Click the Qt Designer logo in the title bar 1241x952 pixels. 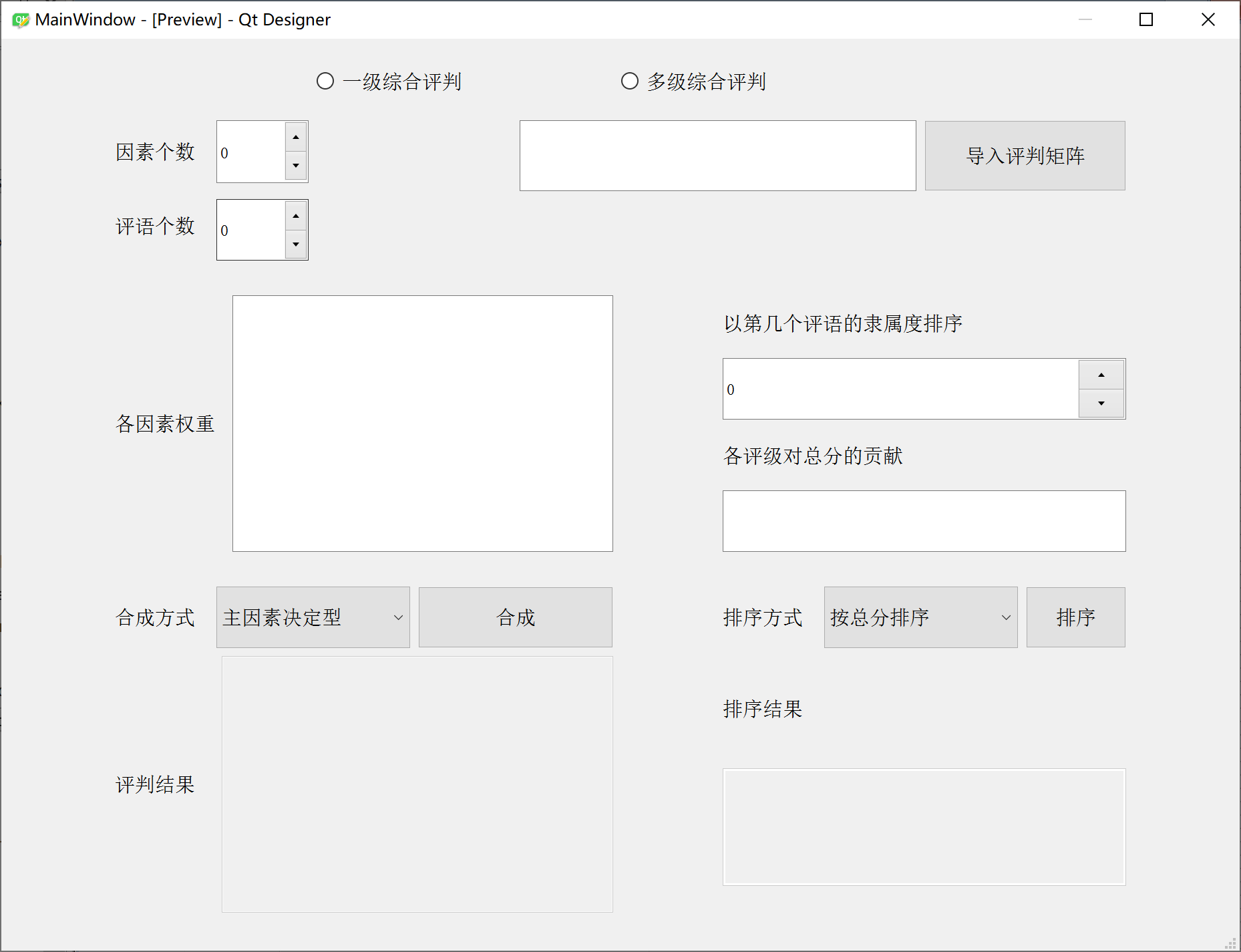click(x=19, y=19)
